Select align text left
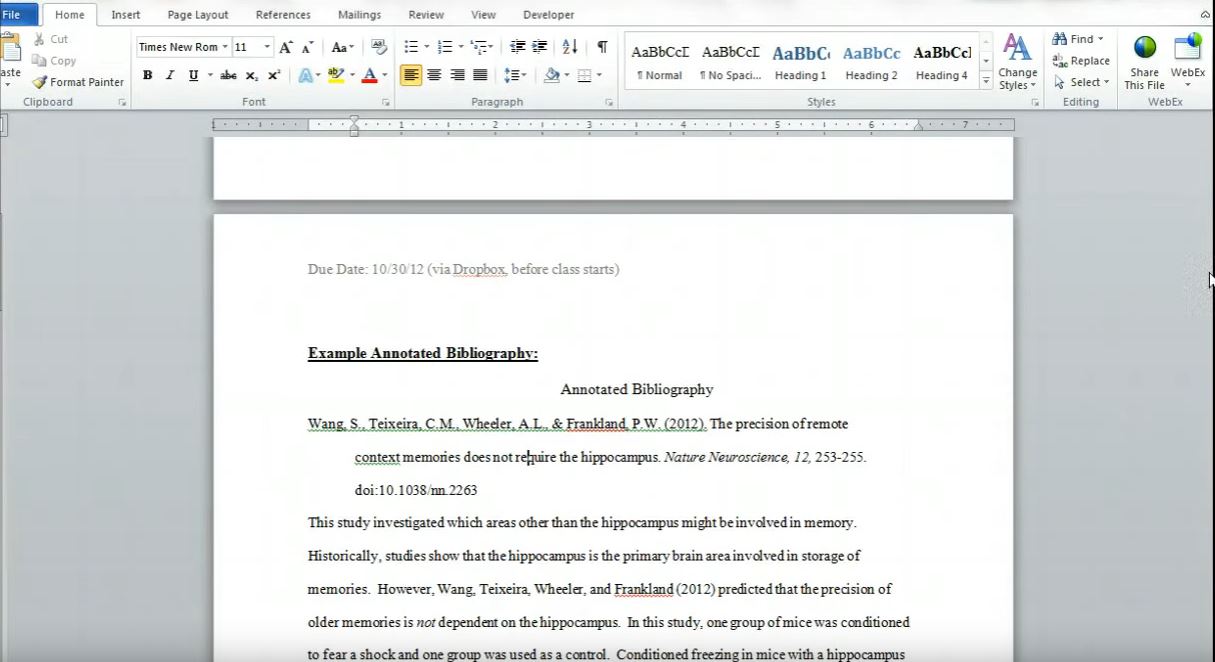 (411, 75)
